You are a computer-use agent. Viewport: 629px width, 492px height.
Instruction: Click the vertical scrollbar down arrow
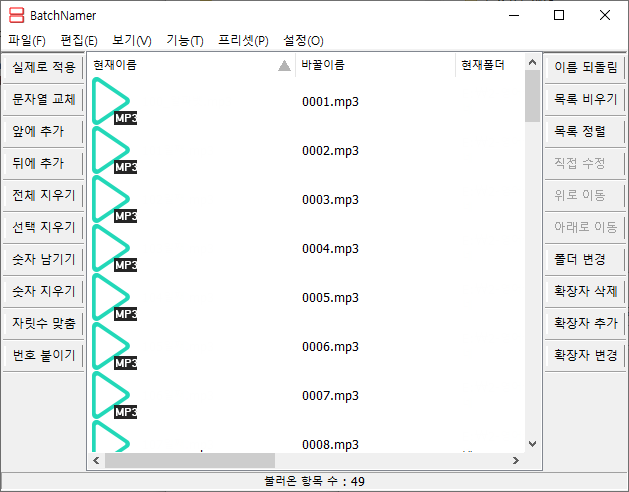[532, 444]
